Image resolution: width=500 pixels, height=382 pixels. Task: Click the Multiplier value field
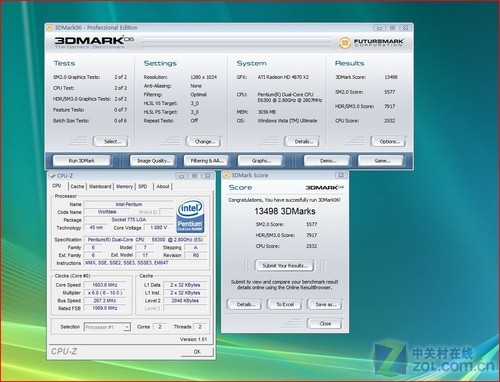click(x=105, y=293)
